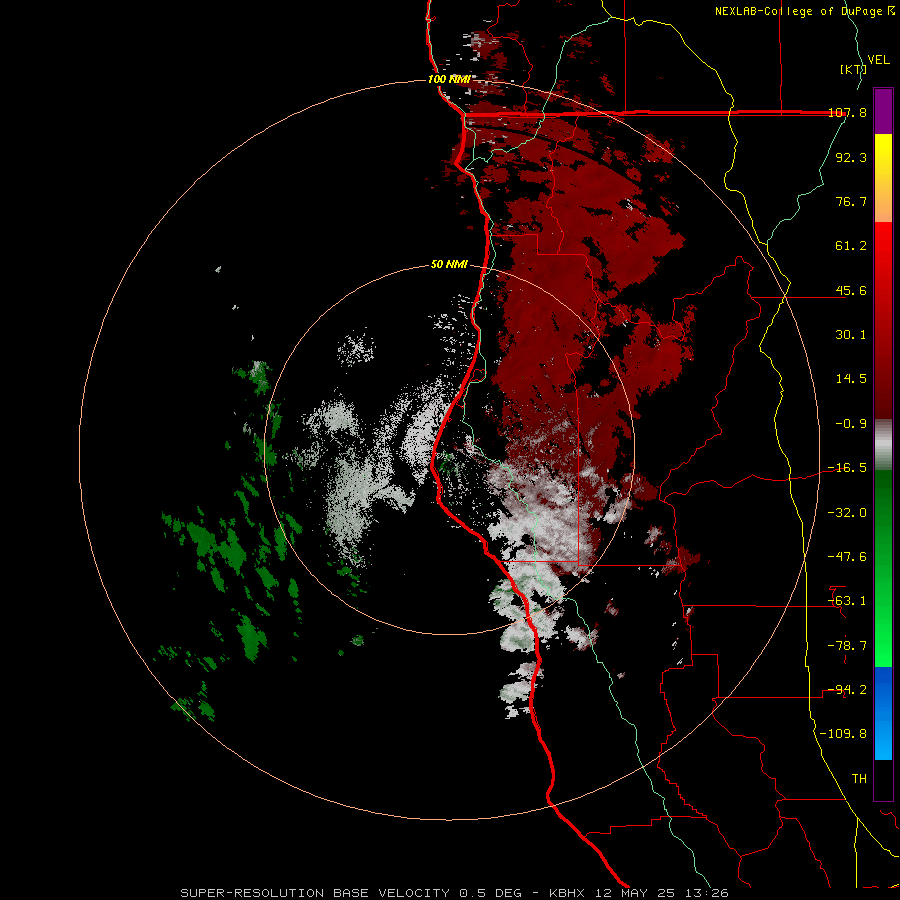
Task: Click the VEL label above the color scale
Action: click(879, 60)
